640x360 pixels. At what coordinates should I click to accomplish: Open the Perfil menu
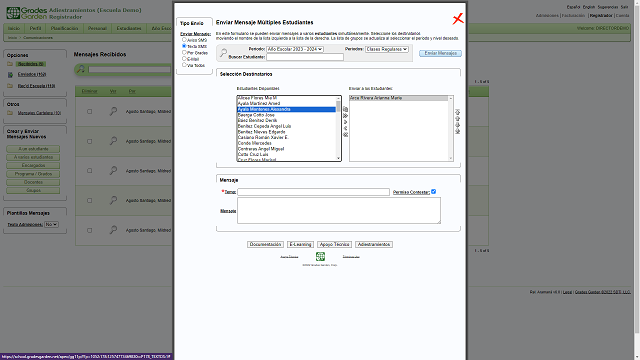[x=36, y=28]
